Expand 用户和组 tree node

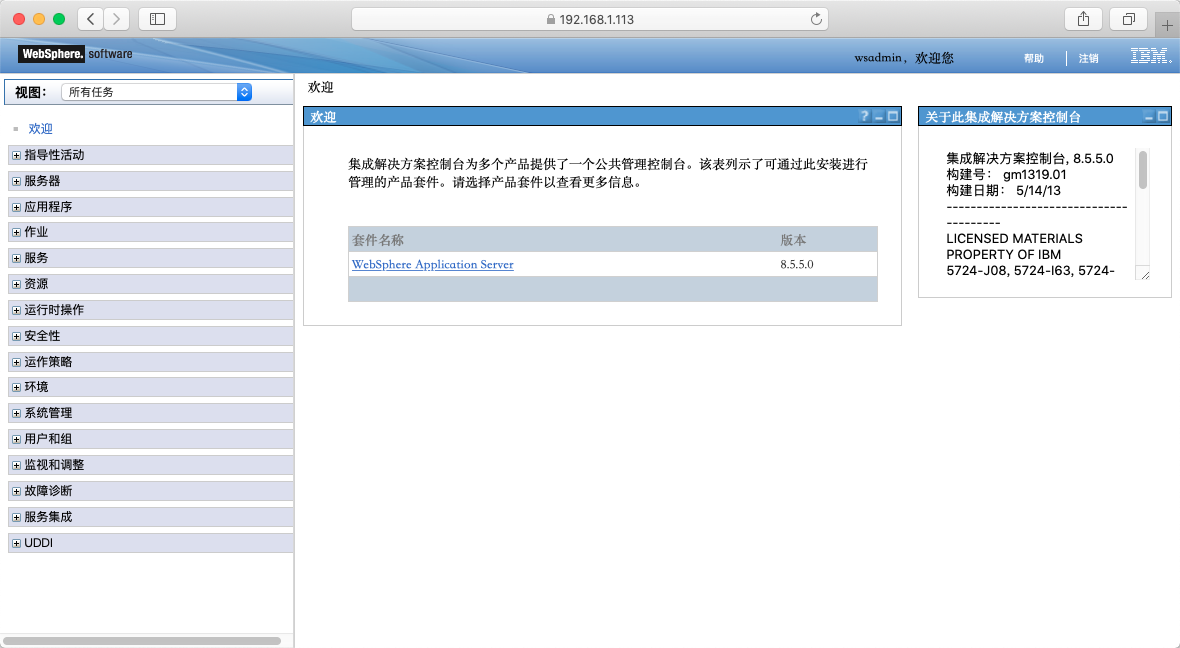tap(17, 439)
